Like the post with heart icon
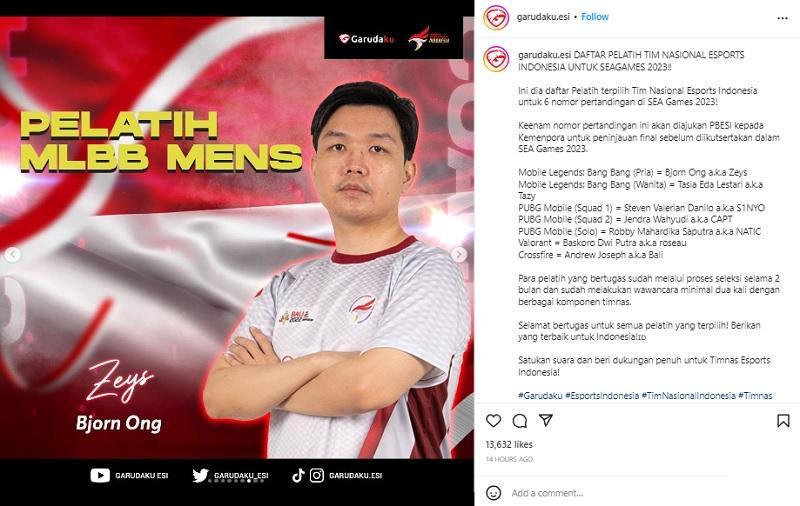The height and width of the screenshot is (506, 800). [493, 421]
